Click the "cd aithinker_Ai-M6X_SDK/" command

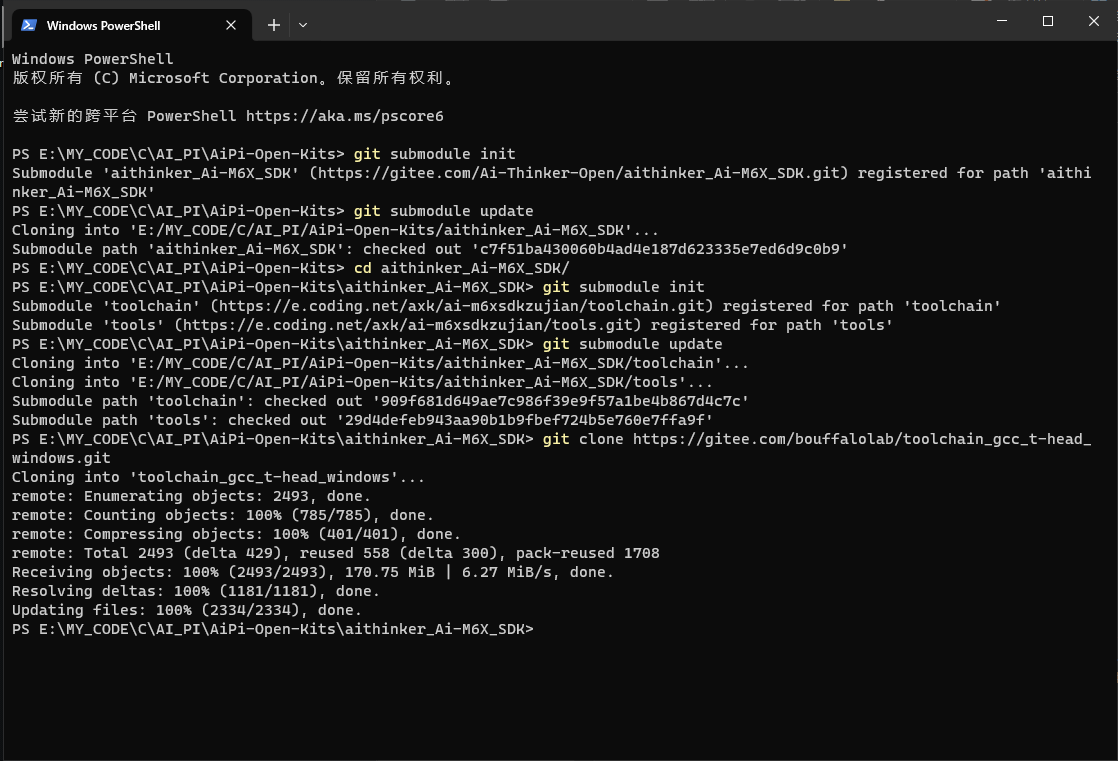[461, 268]
